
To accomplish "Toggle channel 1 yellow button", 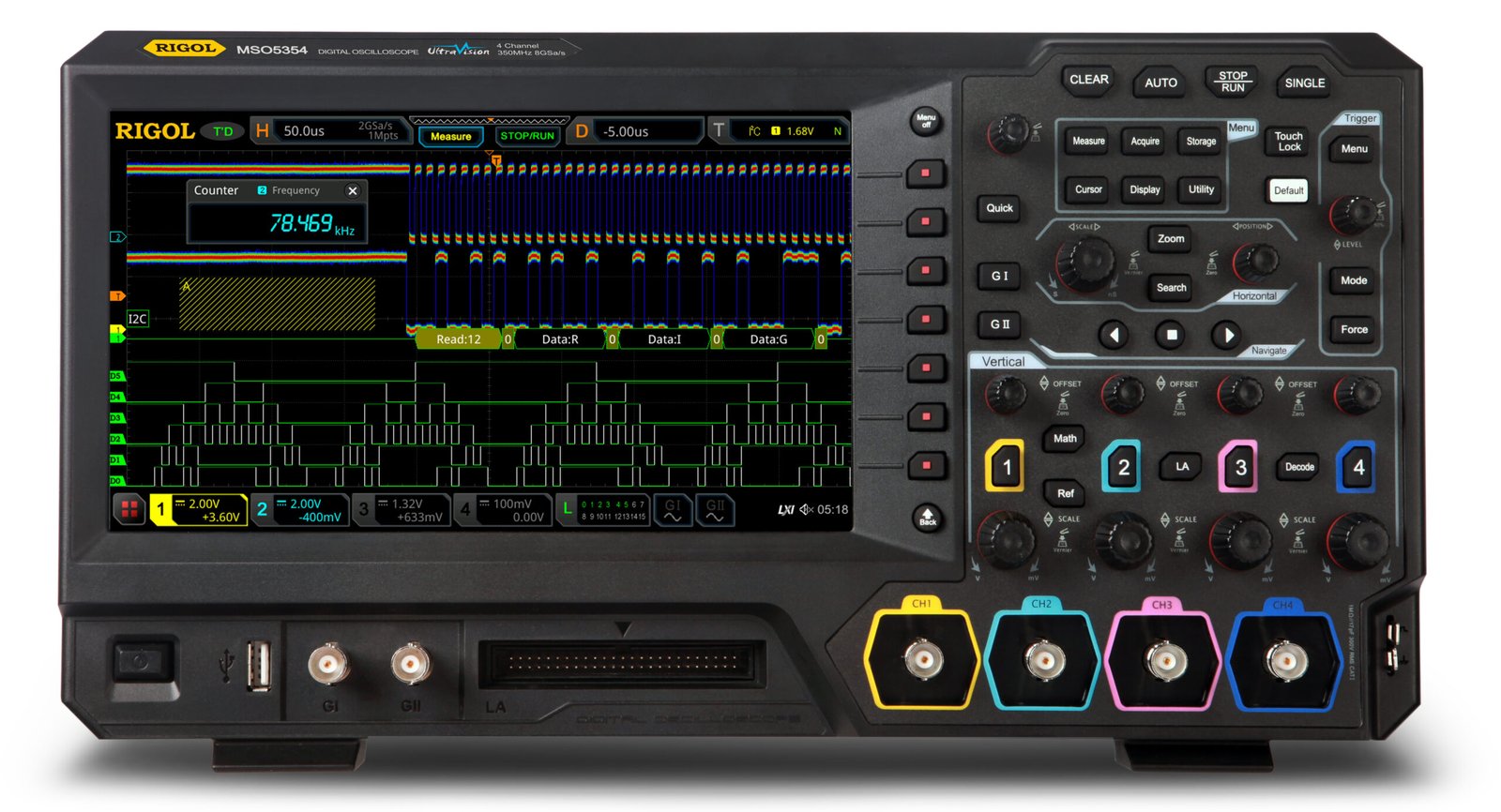I will tap(1007, 467).
